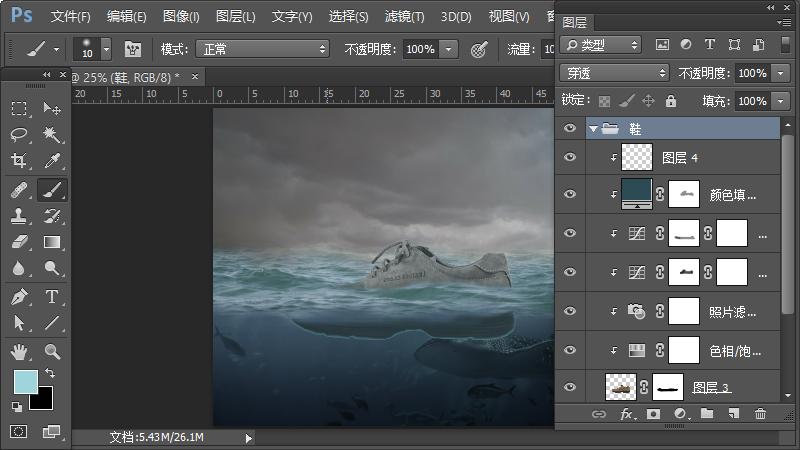Select the Move tool
The image size is (800, 450).
tap(52, 108)
